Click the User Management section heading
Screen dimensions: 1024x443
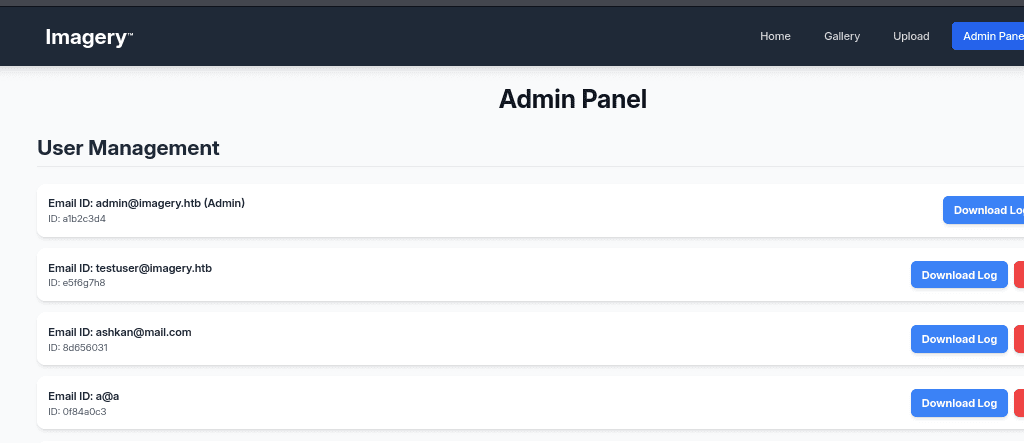(128, 148)
